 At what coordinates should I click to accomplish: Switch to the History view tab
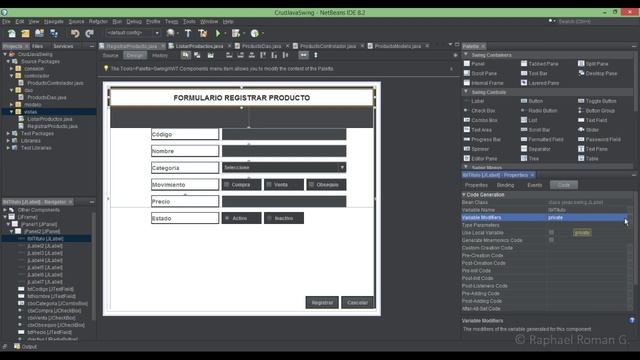click(160, 55)
